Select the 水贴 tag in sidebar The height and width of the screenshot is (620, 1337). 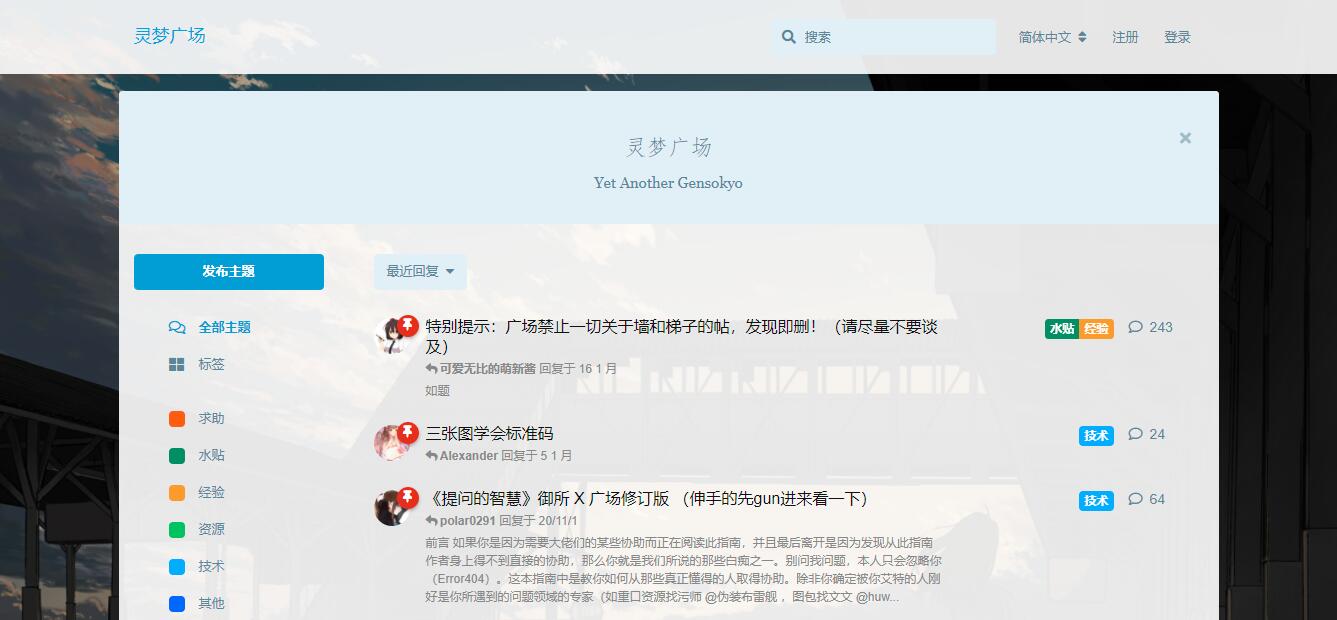[211, 455]
